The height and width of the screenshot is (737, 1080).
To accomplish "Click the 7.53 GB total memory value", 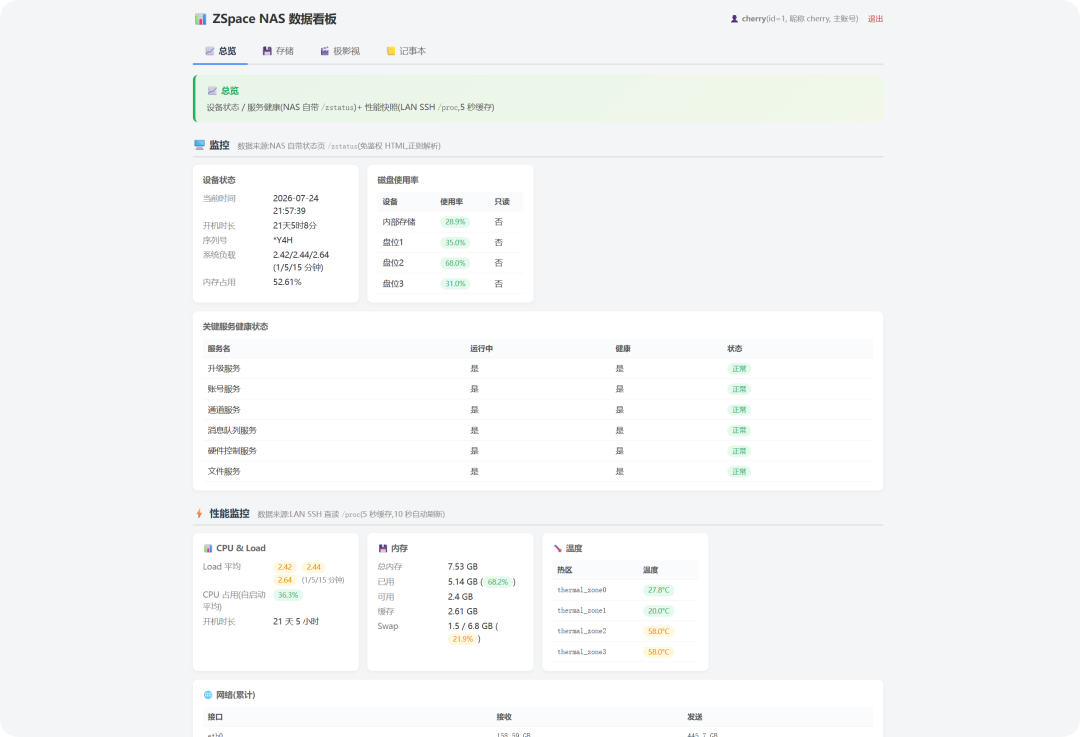I will [463, 567].
